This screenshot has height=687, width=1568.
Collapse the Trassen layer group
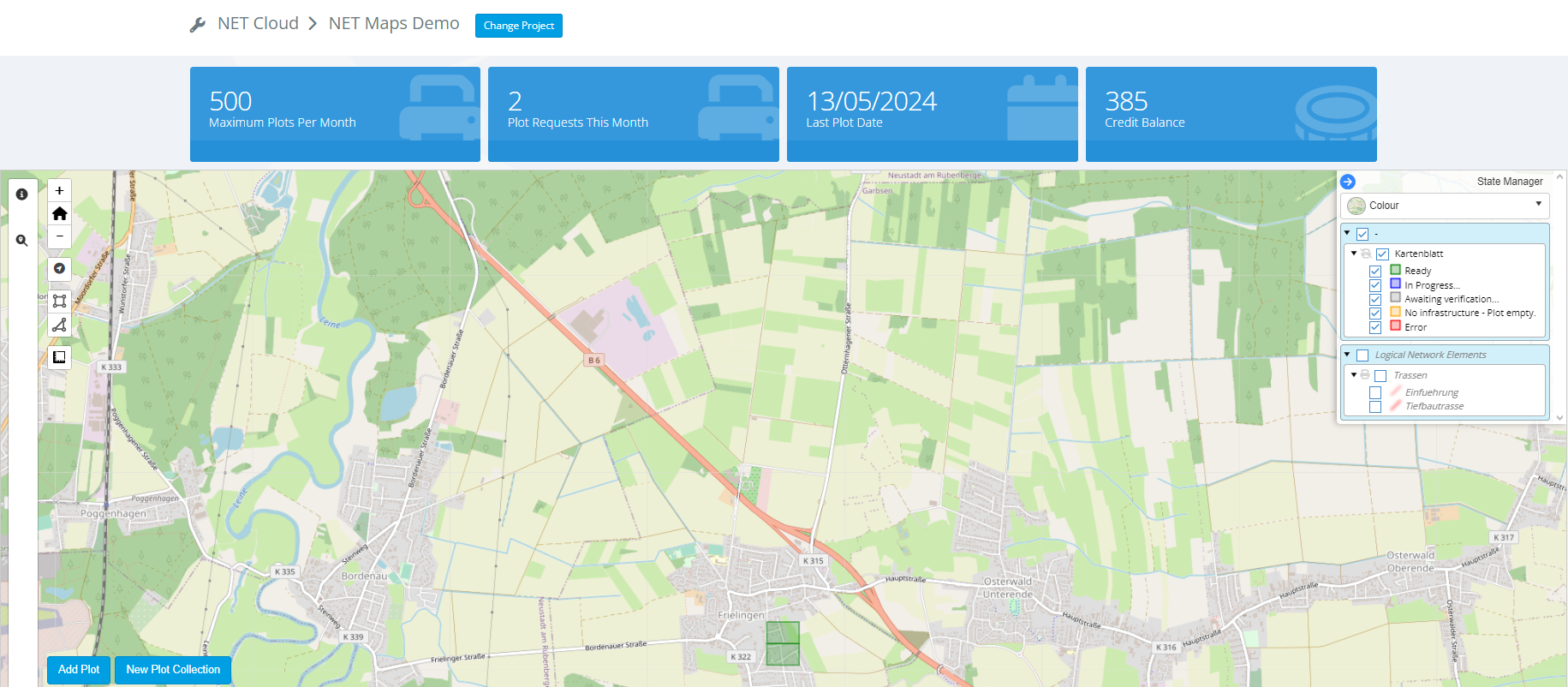[1354, 375]
